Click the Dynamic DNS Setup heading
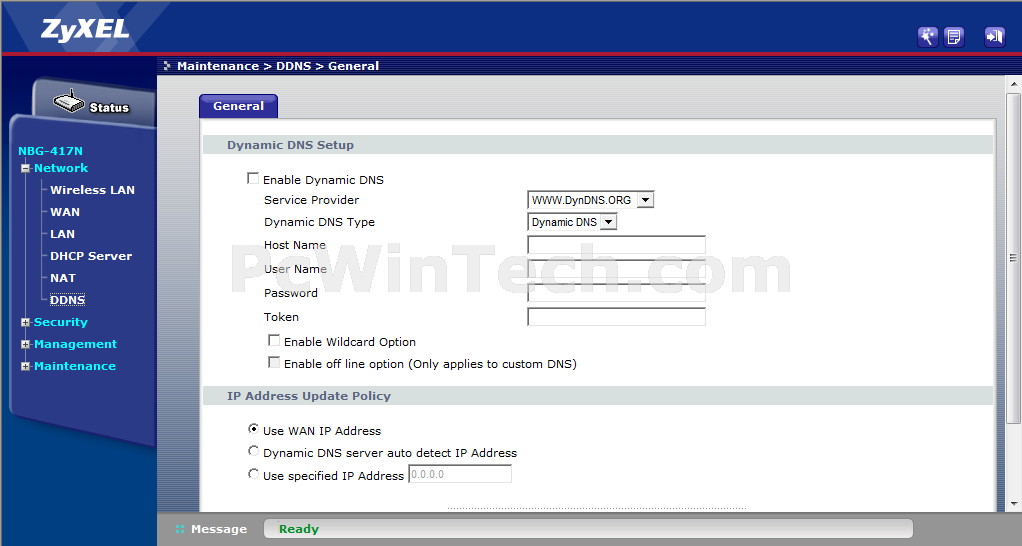This screenshot has width=1022, height=546. (x=290, y=145)
